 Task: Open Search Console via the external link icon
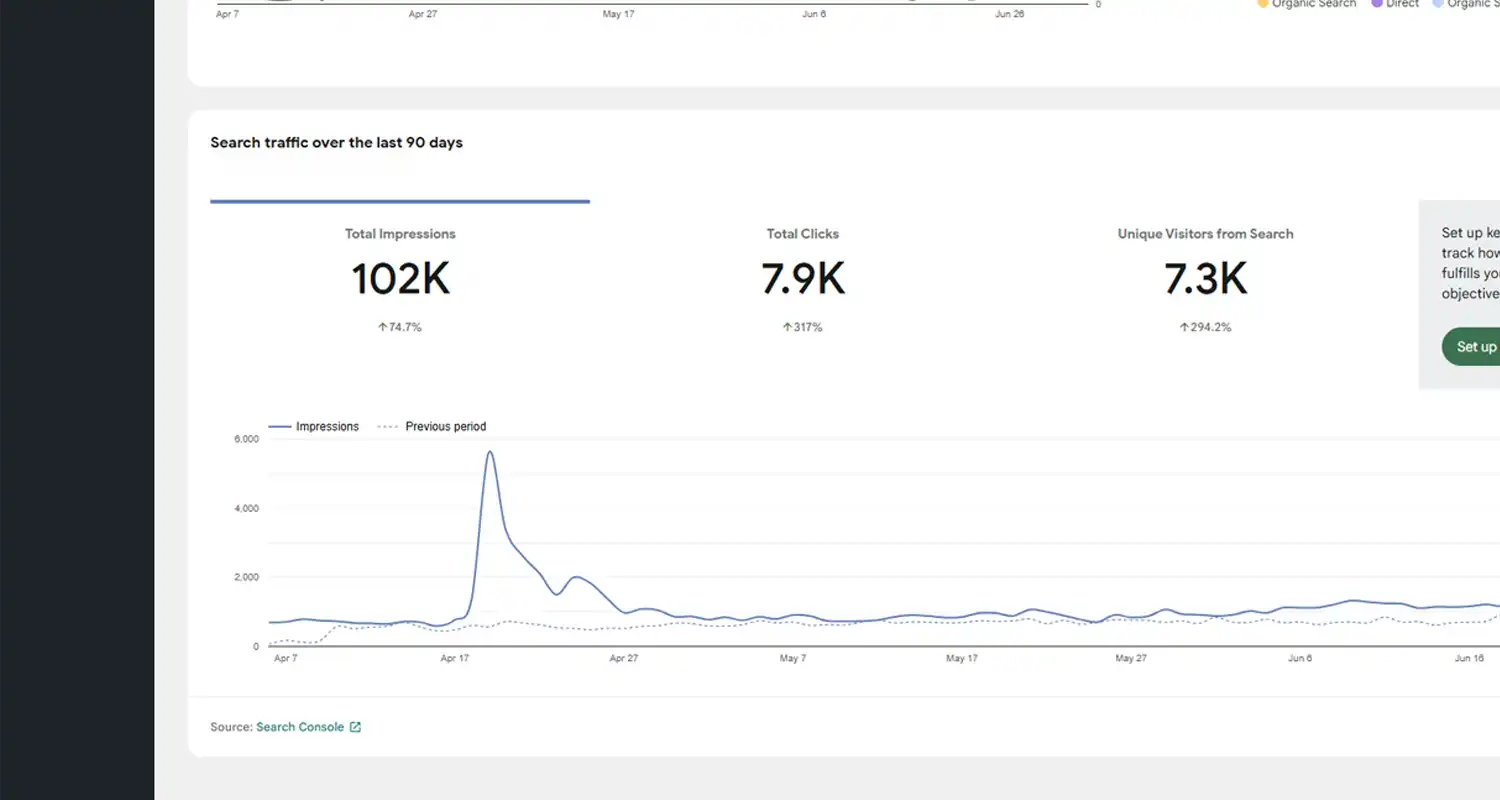[355, 726]
